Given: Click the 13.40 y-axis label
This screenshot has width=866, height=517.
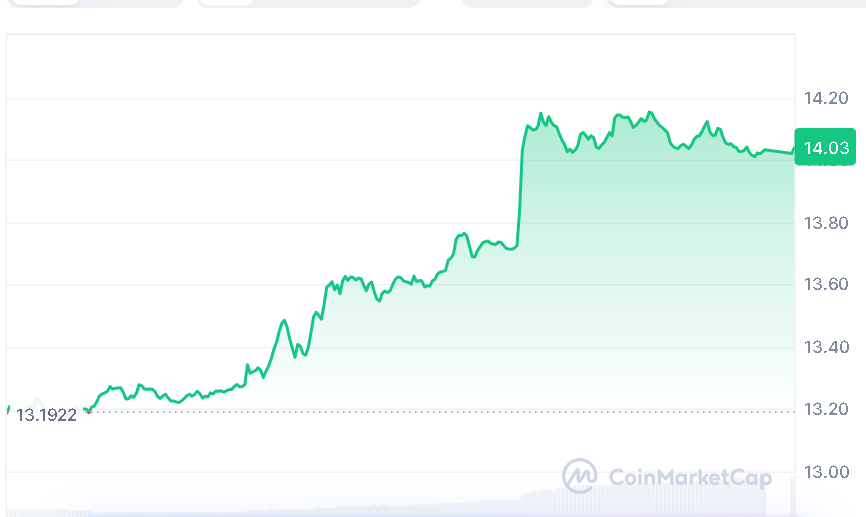Looking at the screenshot, I should pos(826,348).
